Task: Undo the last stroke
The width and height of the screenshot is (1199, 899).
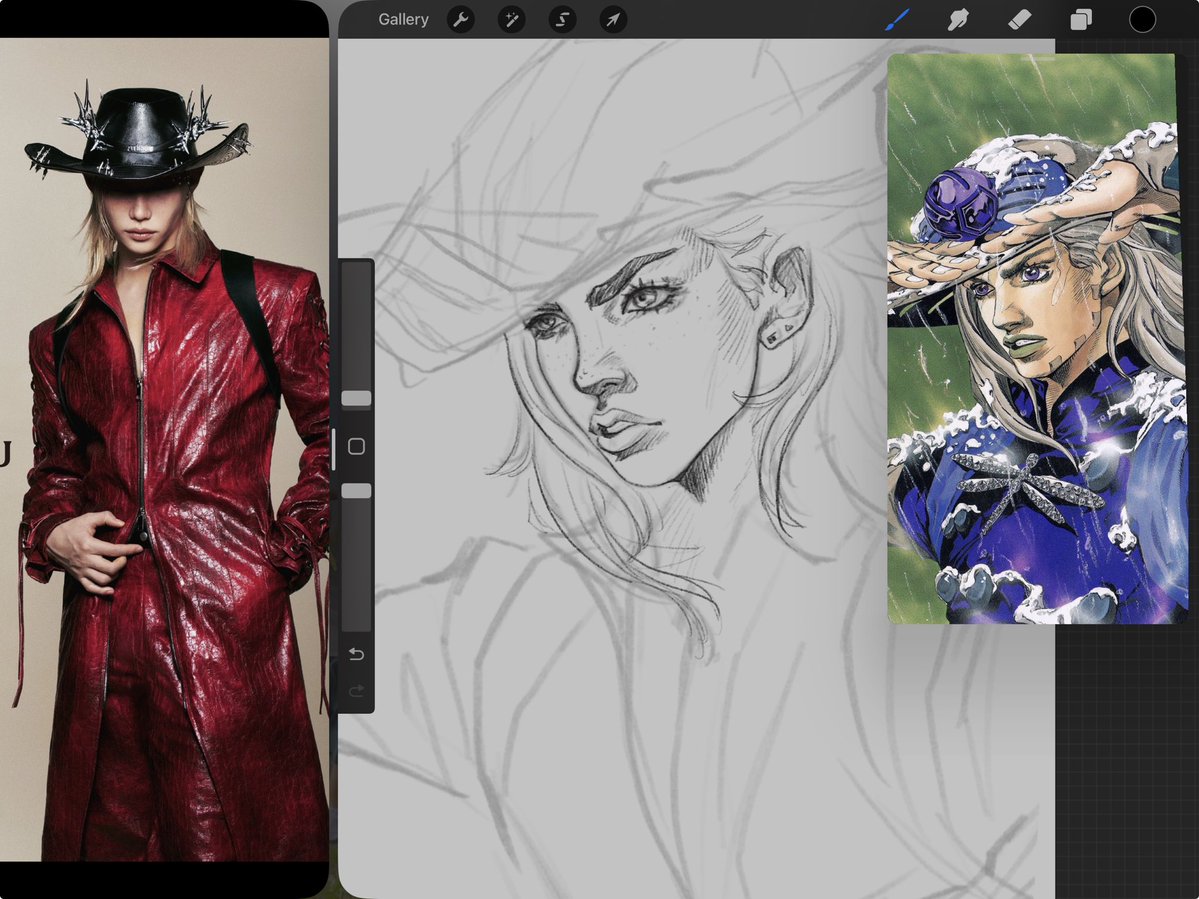Action: click(x=356, y=653)
